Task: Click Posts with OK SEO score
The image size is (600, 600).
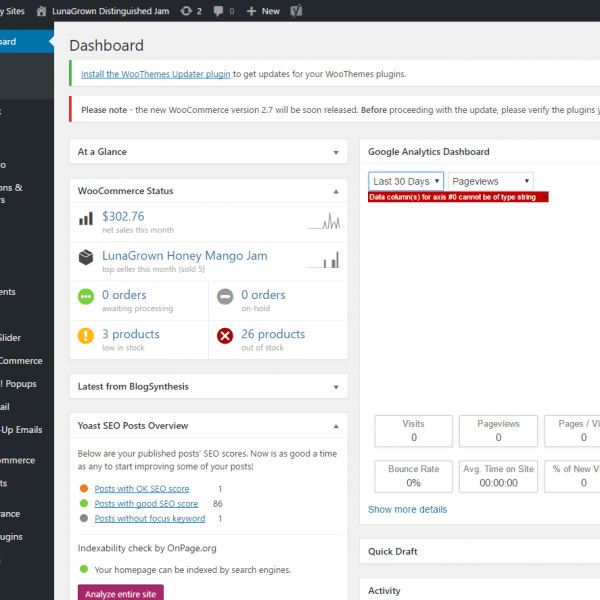Action: [x=142, y=489]
